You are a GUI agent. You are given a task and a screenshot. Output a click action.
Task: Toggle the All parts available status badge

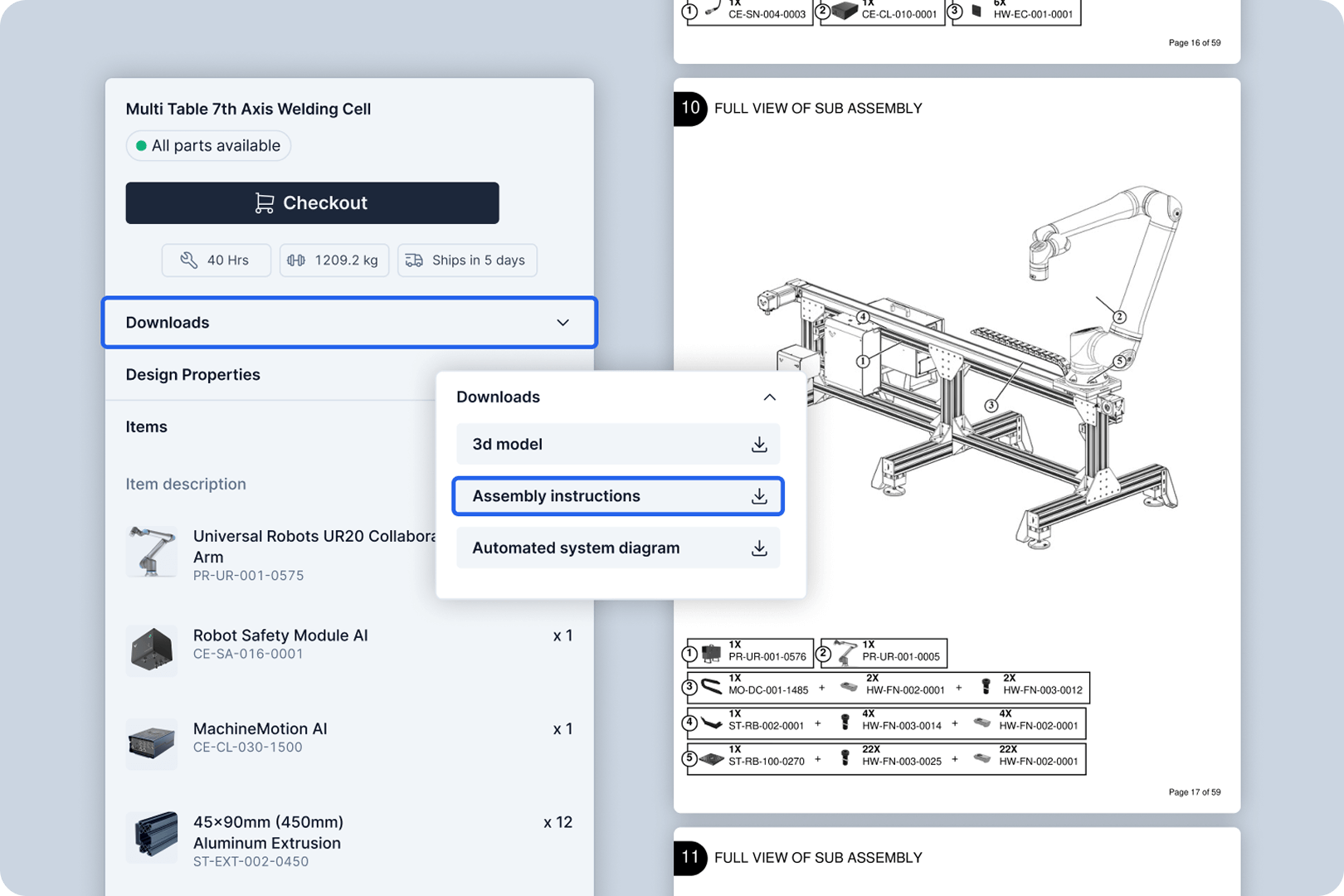pos(208,145)
